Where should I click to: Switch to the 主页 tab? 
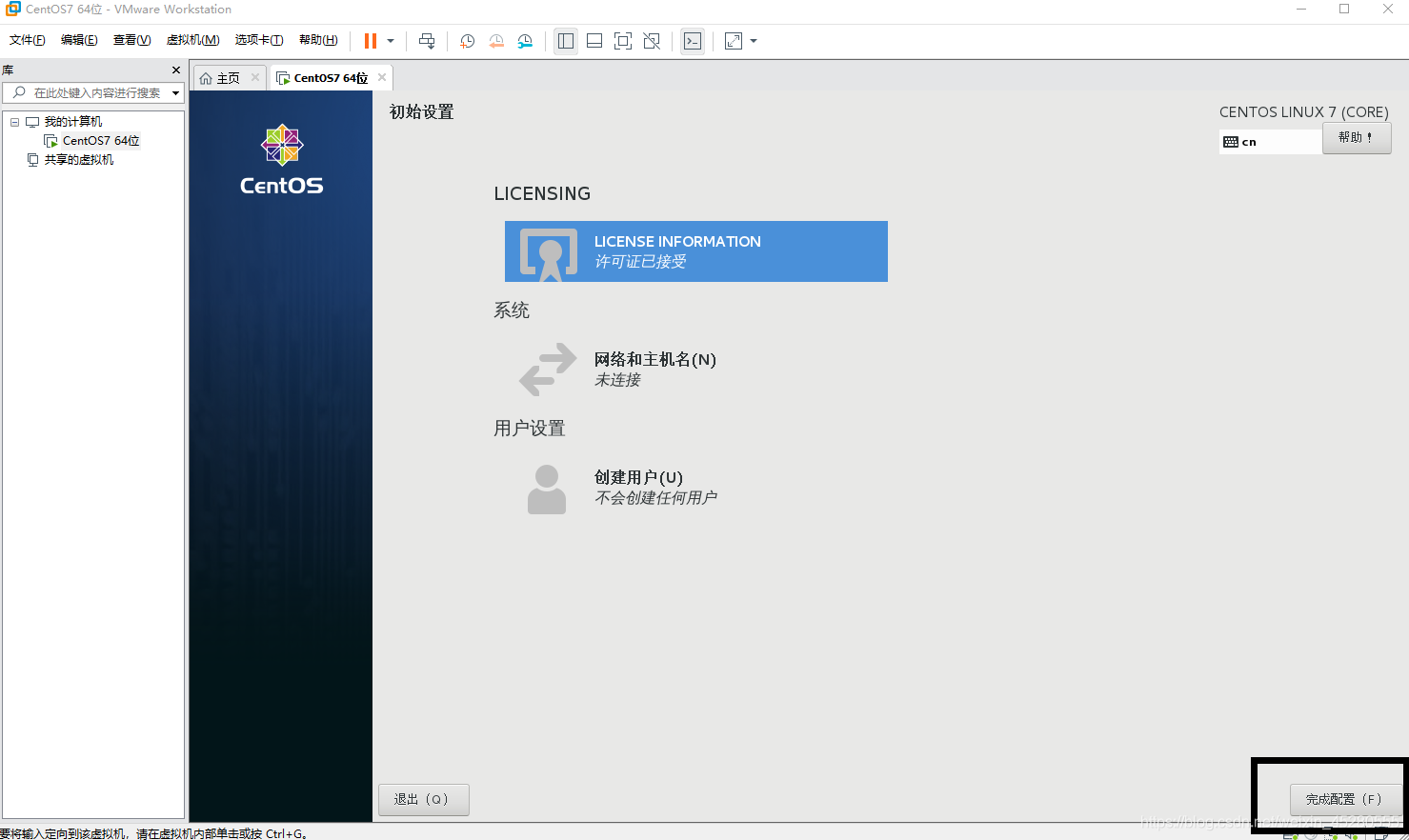pos(229,78)
